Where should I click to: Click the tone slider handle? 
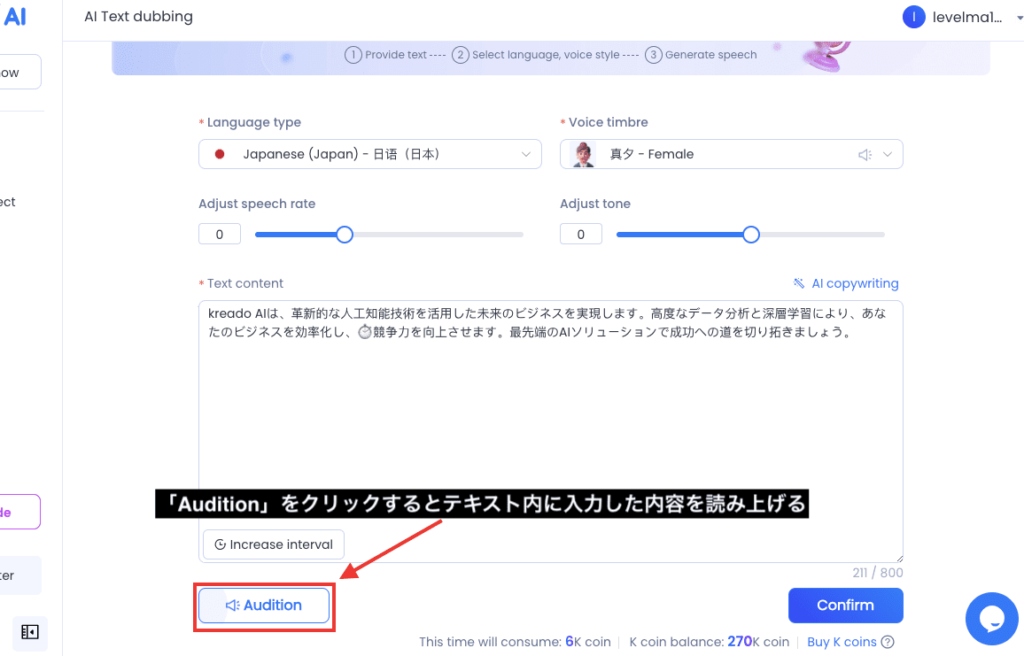[751, 235]
